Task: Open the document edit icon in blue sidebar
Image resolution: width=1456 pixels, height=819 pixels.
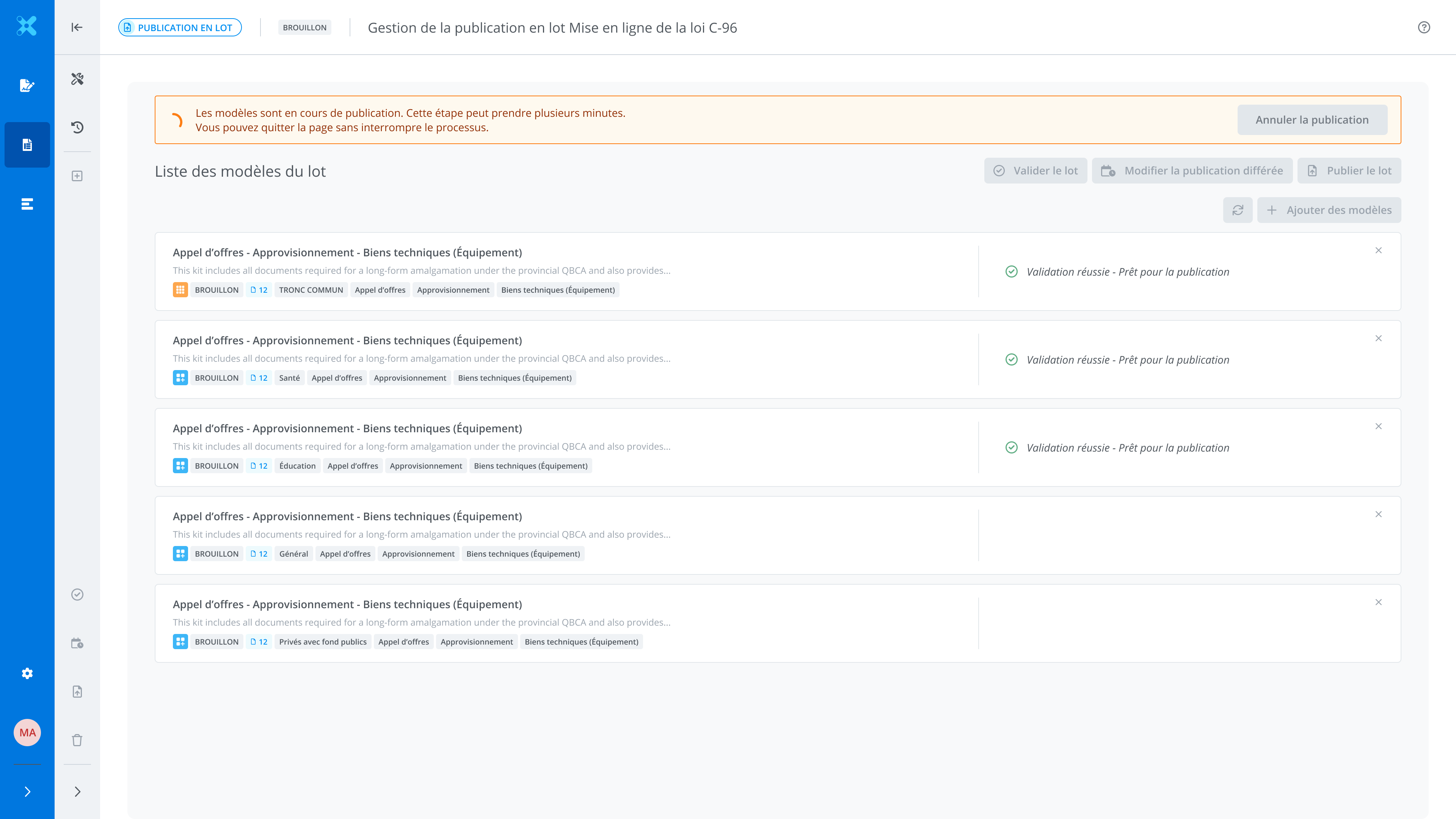Action: (27, 85)
